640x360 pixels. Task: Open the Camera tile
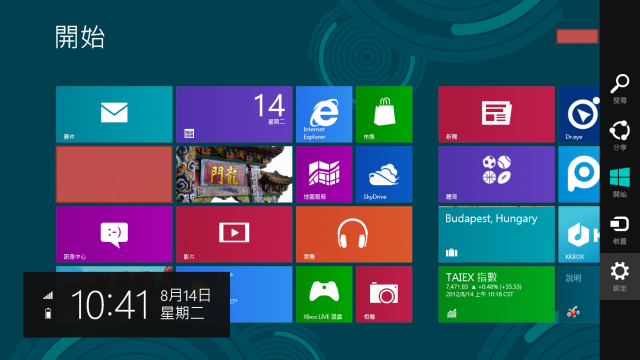point(384,294)
